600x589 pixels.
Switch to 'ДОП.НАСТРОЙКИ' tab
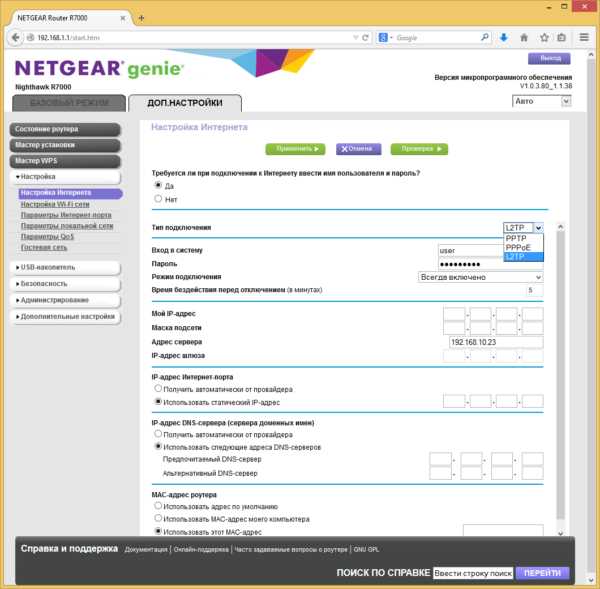pos(185,103)
